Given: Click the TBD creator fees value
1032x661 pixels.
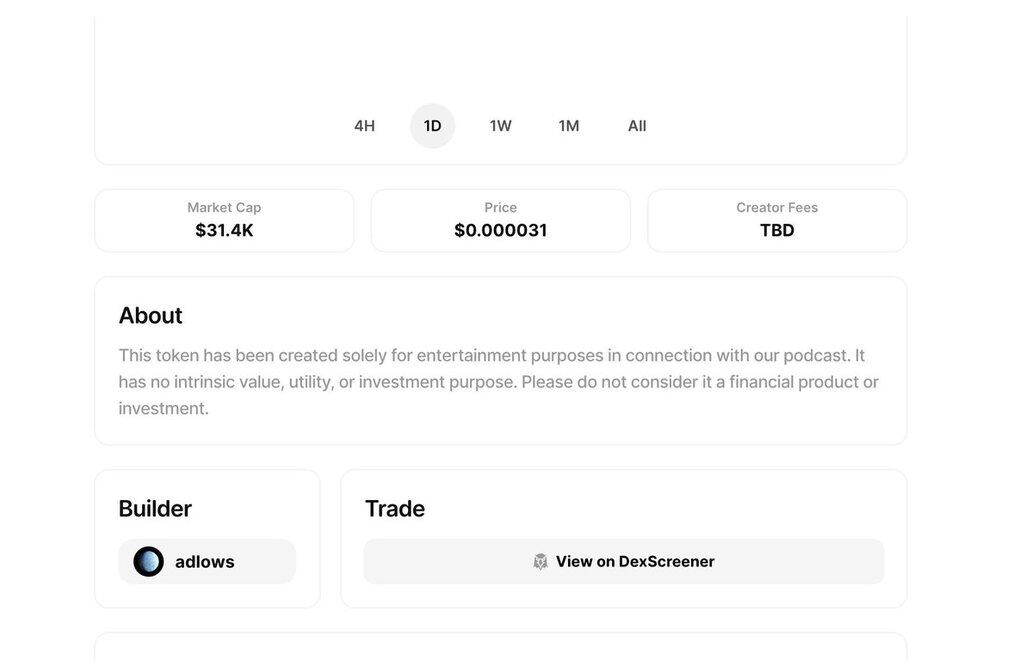Looking at the screenshot, I should pos(777,231).
